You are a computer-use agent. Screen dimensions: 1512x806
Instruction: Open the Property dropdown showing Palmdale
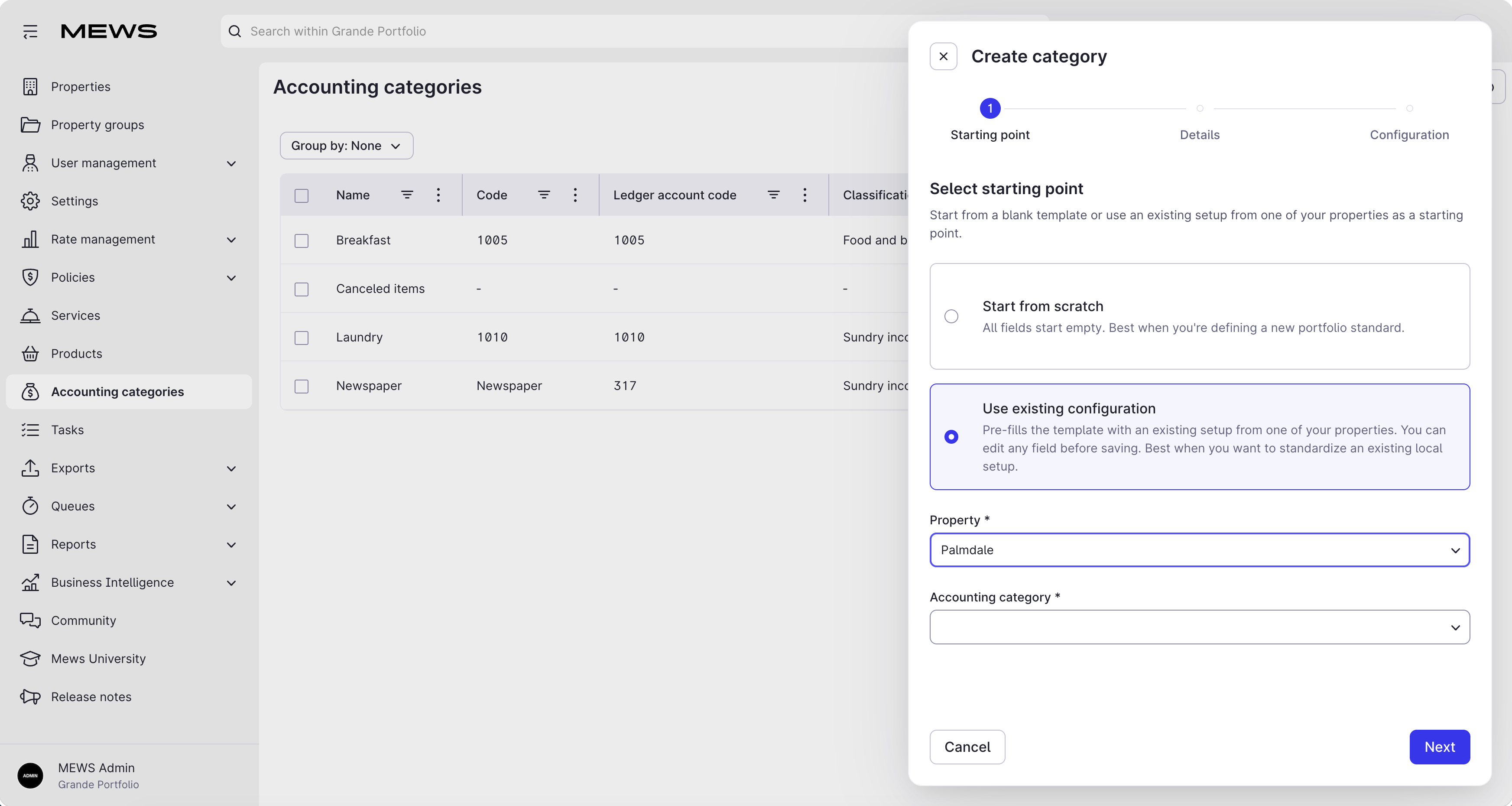click(1200, 550)
